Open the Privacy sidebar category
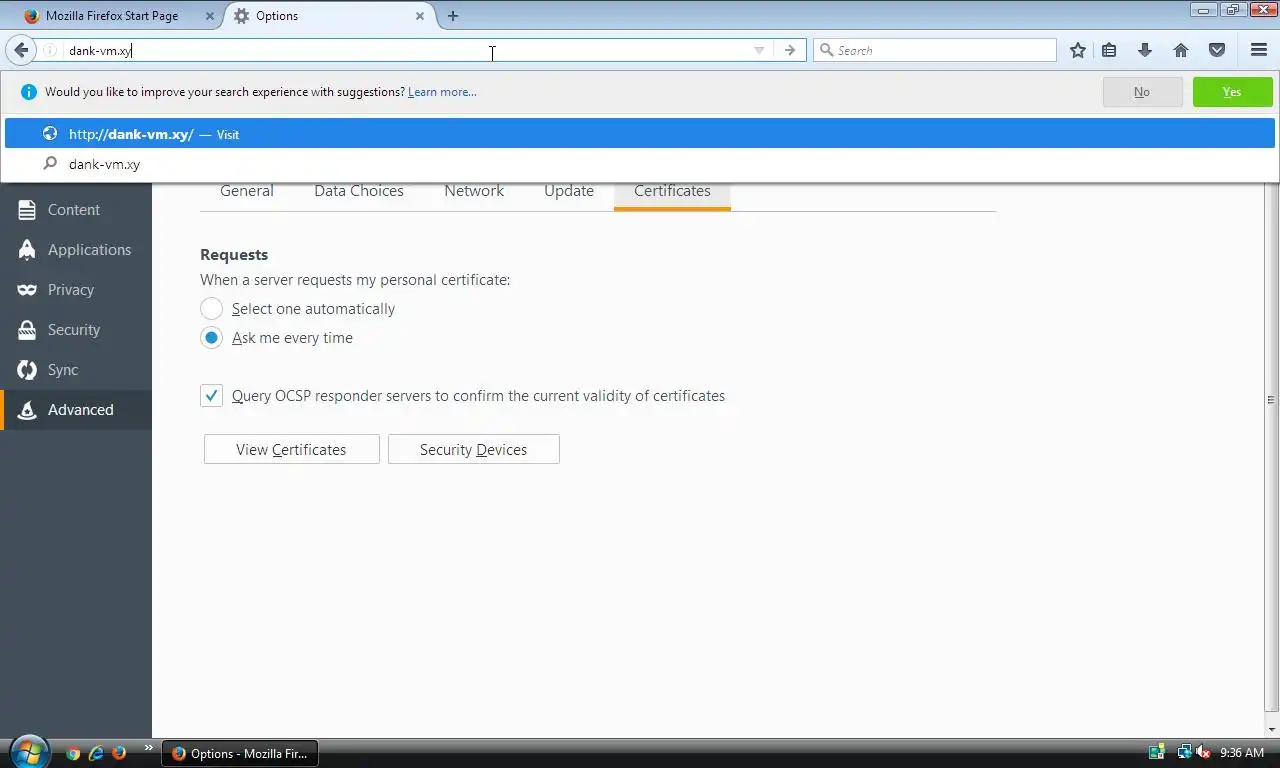This screenshot has width=1280, height=768. pyautogui.click(x=76, y=290)
